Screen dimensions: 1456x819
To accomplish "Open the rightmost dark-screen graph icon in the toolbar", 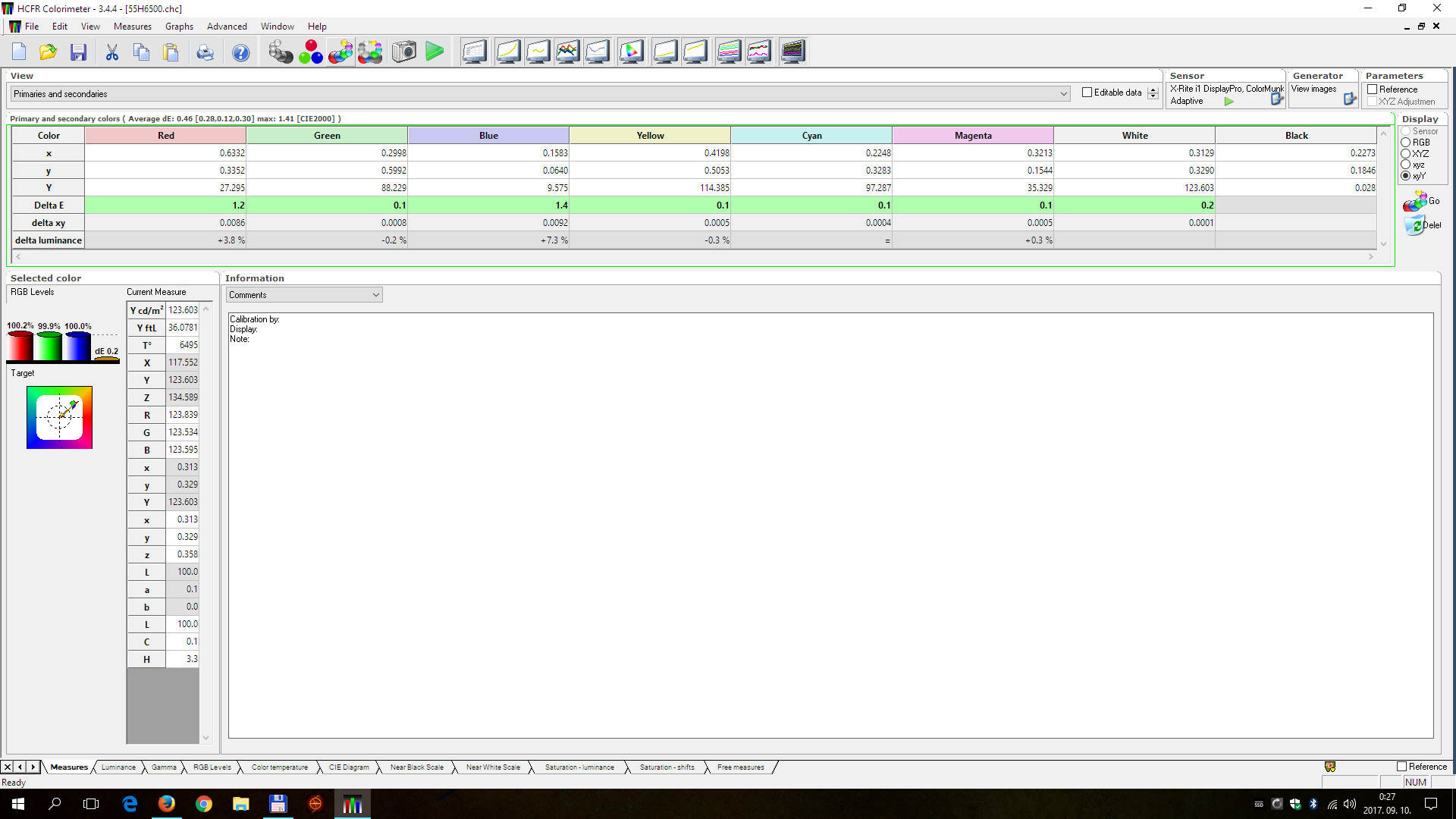I will [x=792, y=52].
